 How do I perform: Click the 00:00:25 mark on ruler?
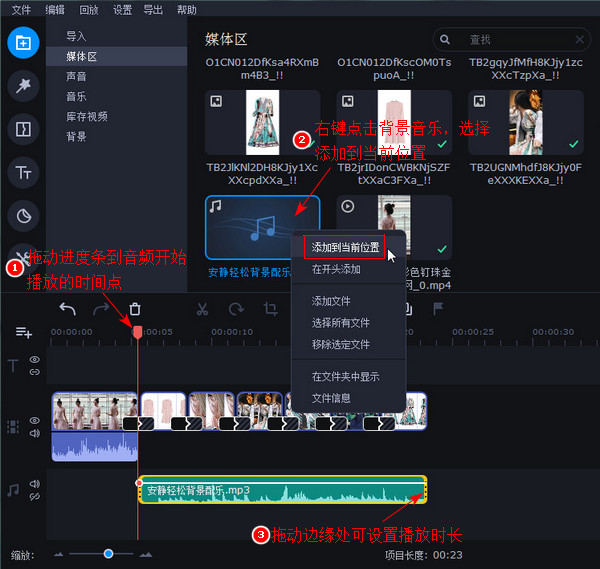pyautogui.click(x=473, y=332)
